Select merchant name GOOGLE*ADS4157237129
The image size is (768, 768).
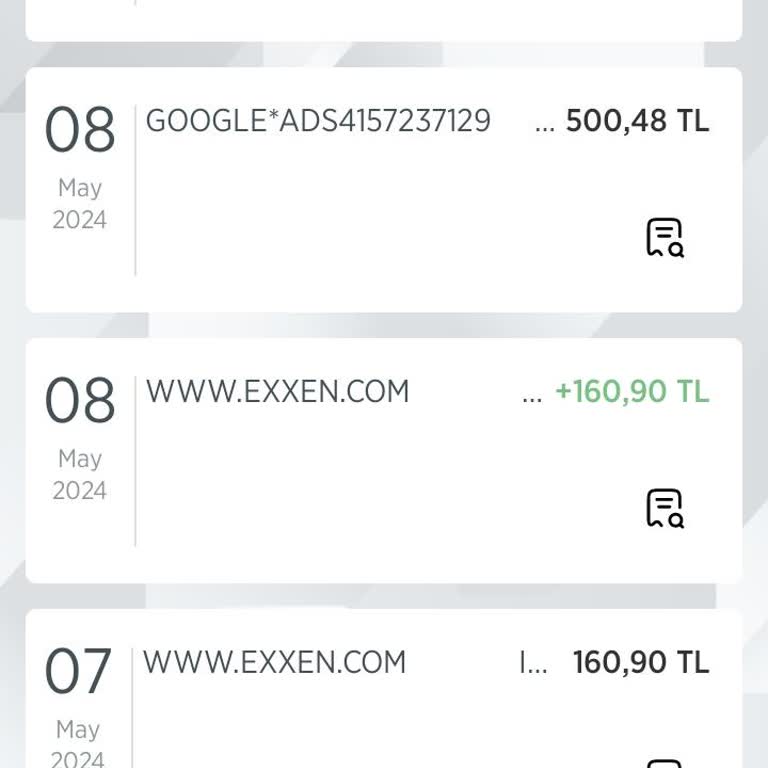tap(318, 121)
